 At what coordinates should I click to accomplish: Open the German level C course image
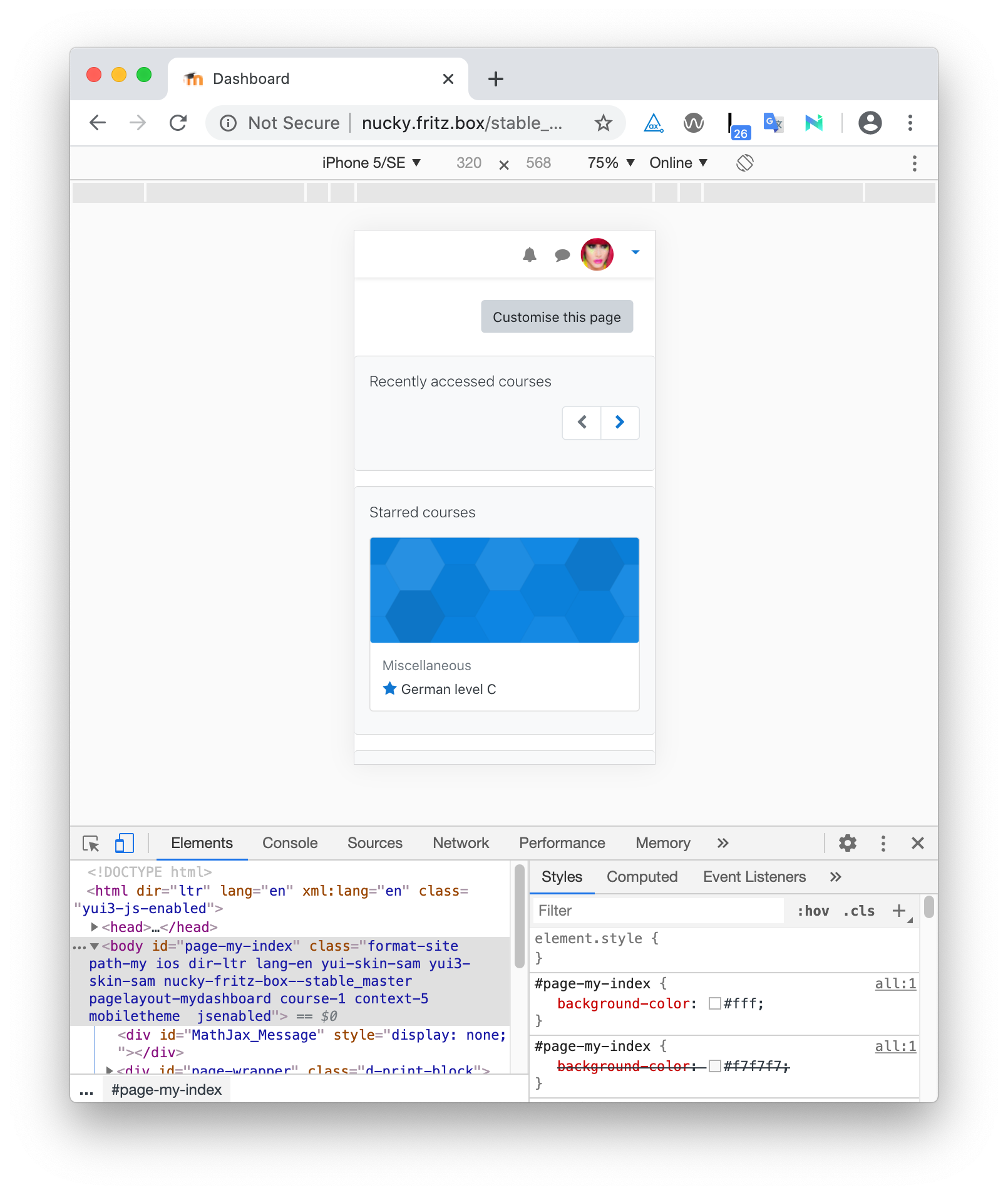[505, 590]
